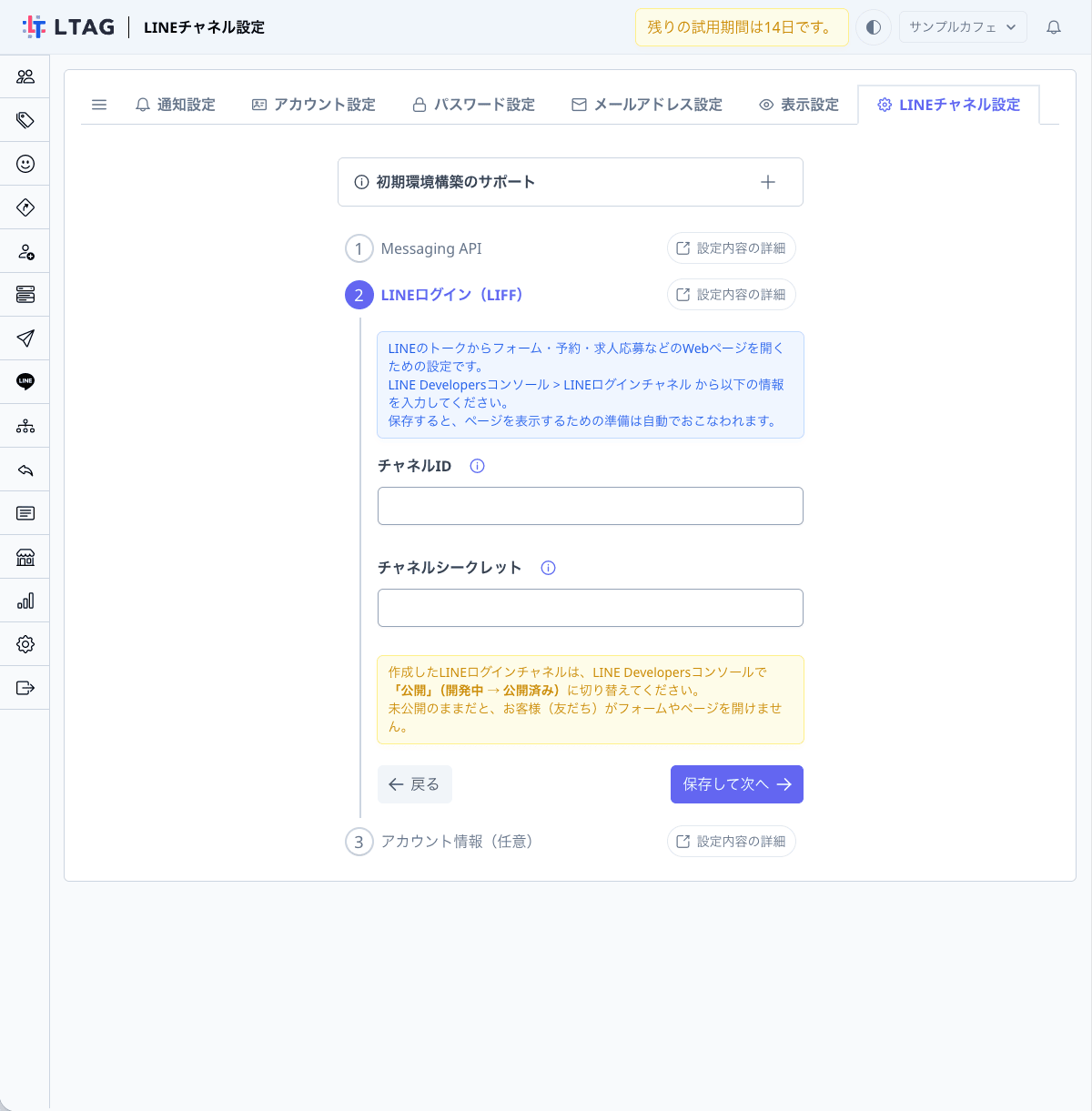The width and height of the screenshot is (1092, 1111).
Task: Switch to the パスワード設定 tab
Action: (474, 105)
